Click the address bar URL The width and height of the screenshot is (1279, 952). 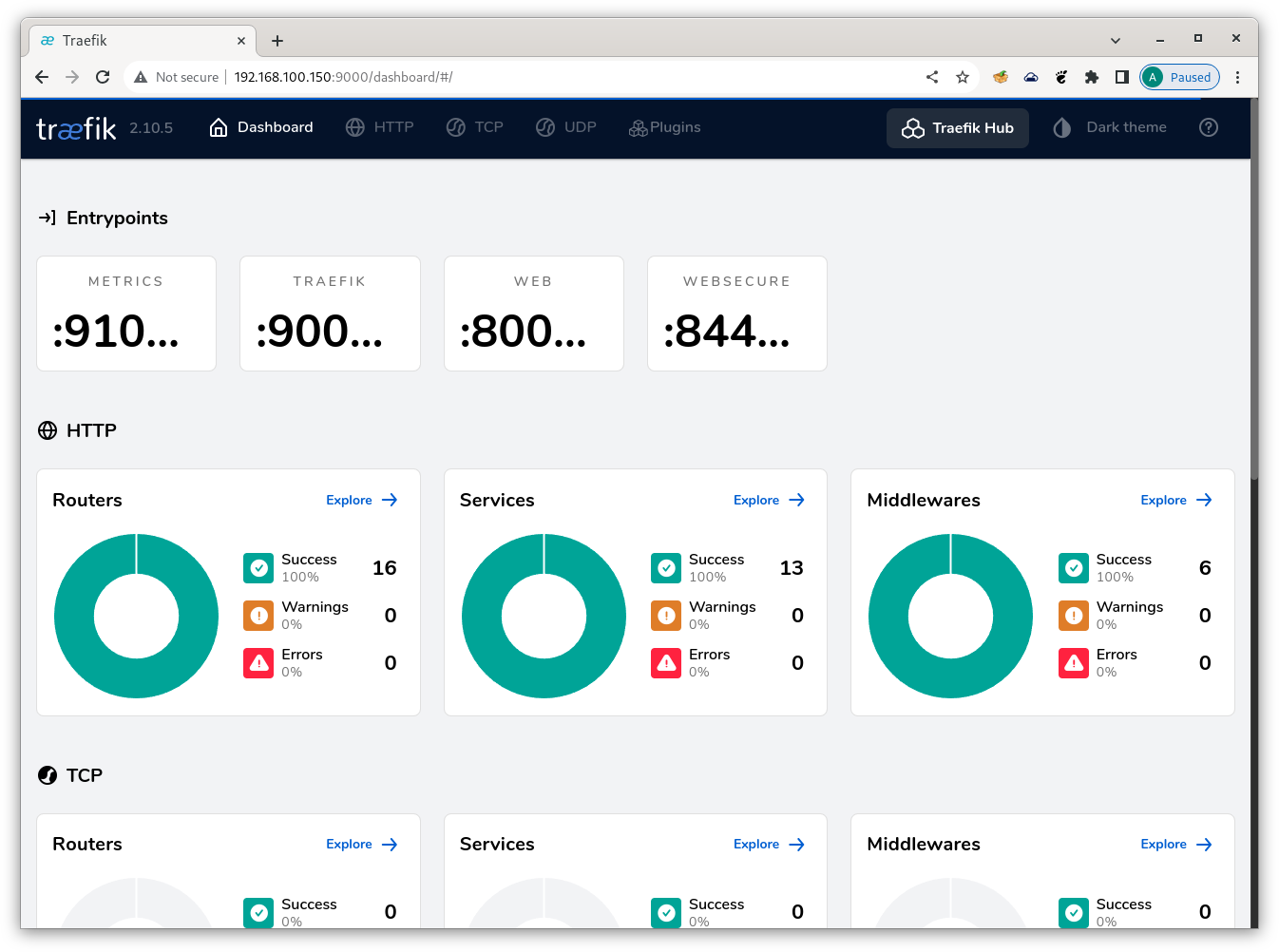[343, 77]
